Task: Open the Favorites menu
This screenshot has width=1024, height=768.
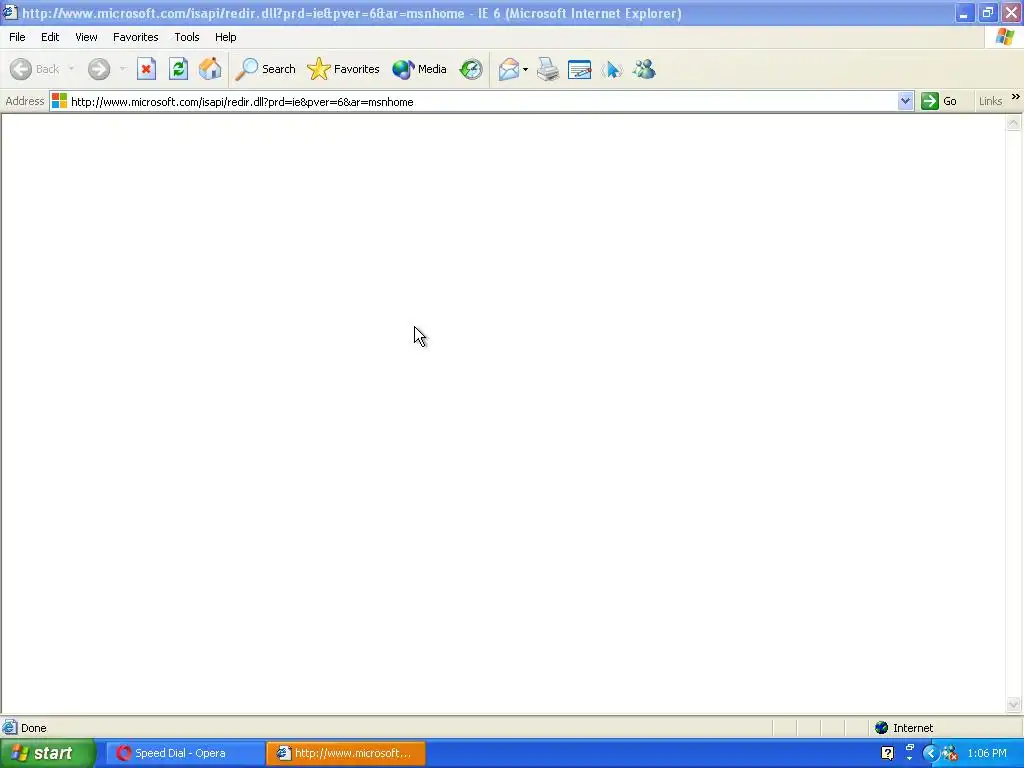Action: 135,37
